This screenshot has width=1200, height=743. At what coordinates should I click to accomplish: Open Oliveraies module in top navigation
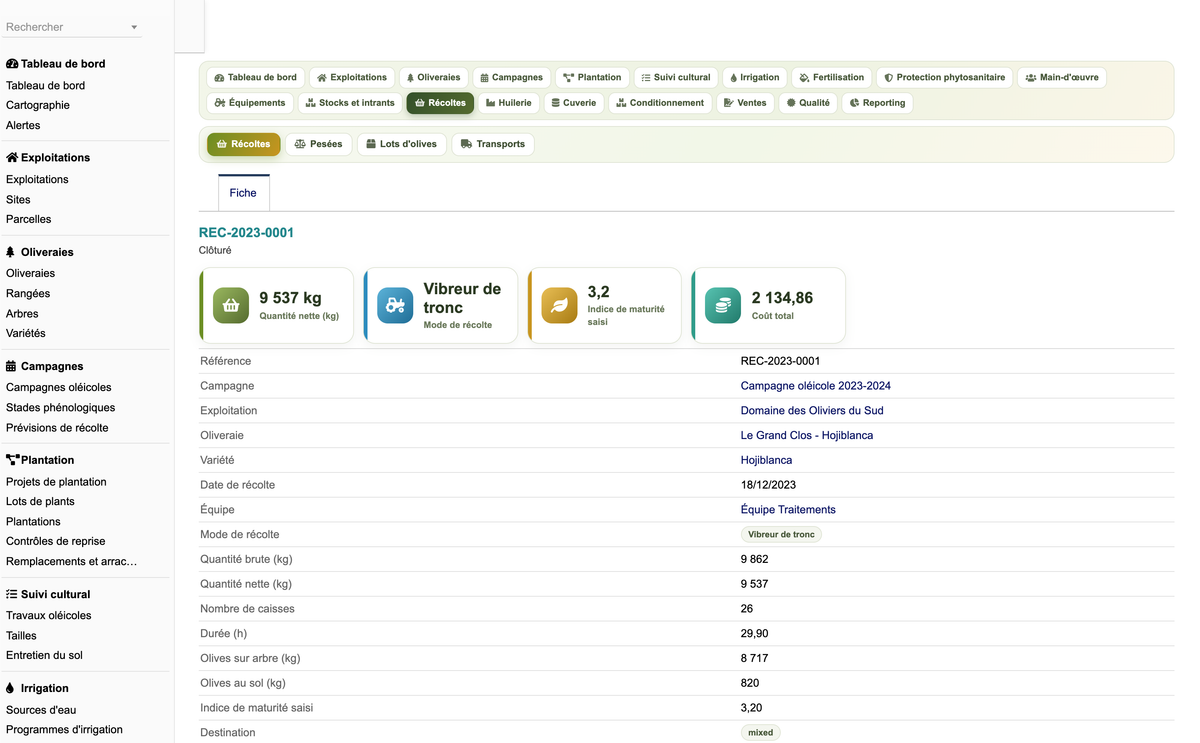(433, 77)
